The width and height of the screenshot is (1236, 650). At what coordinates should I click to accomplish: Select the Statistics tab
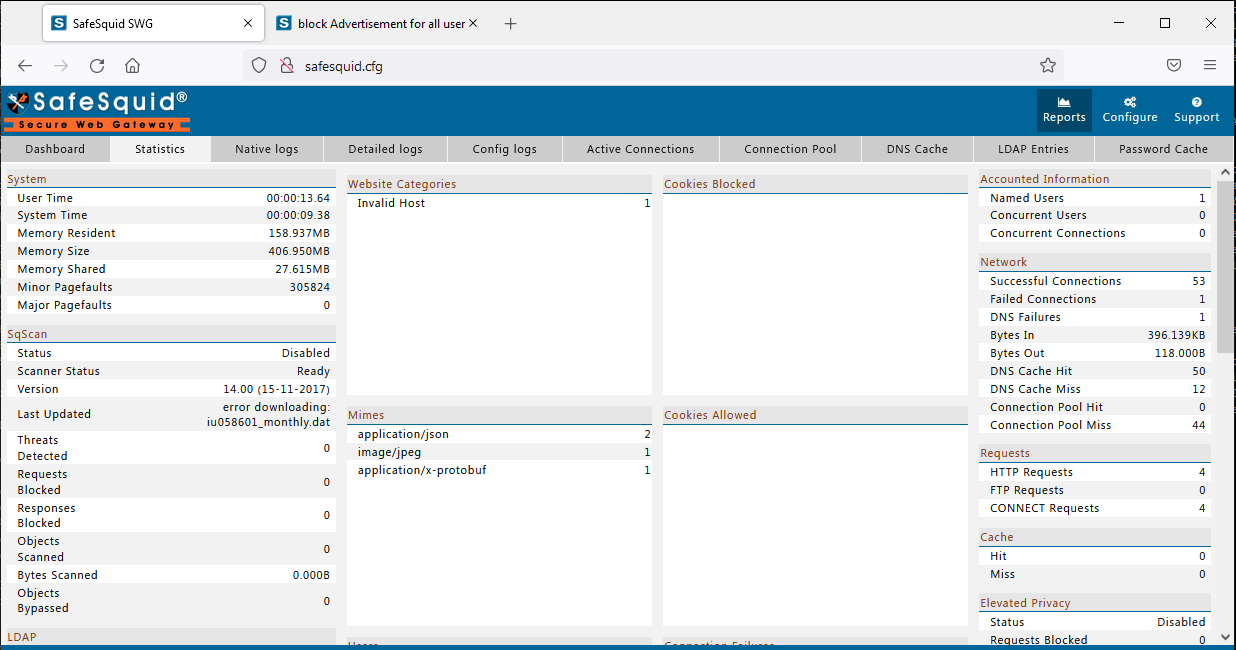[160, 149]
